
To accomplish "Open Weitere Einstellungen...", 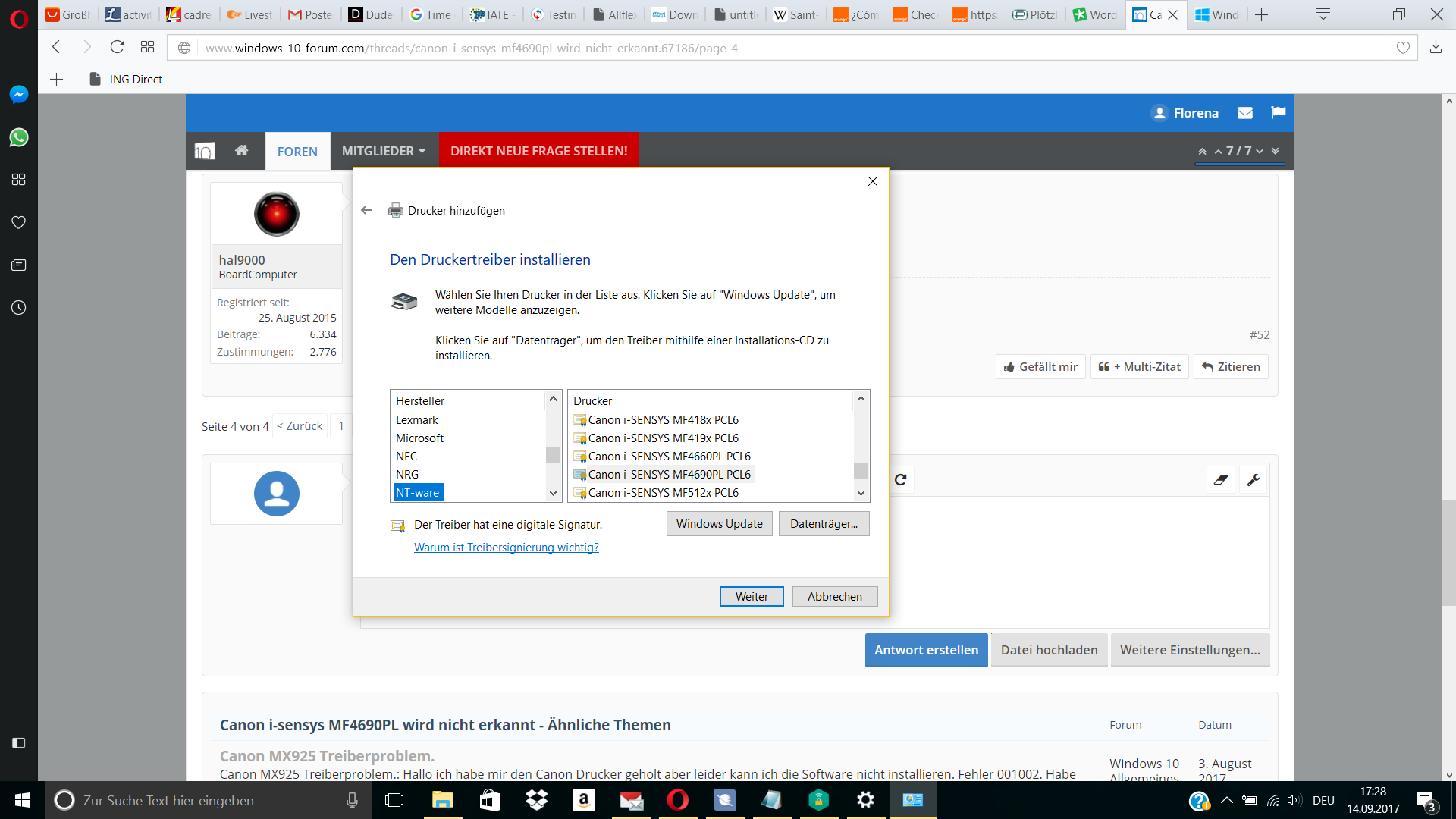I will 1191,650.
